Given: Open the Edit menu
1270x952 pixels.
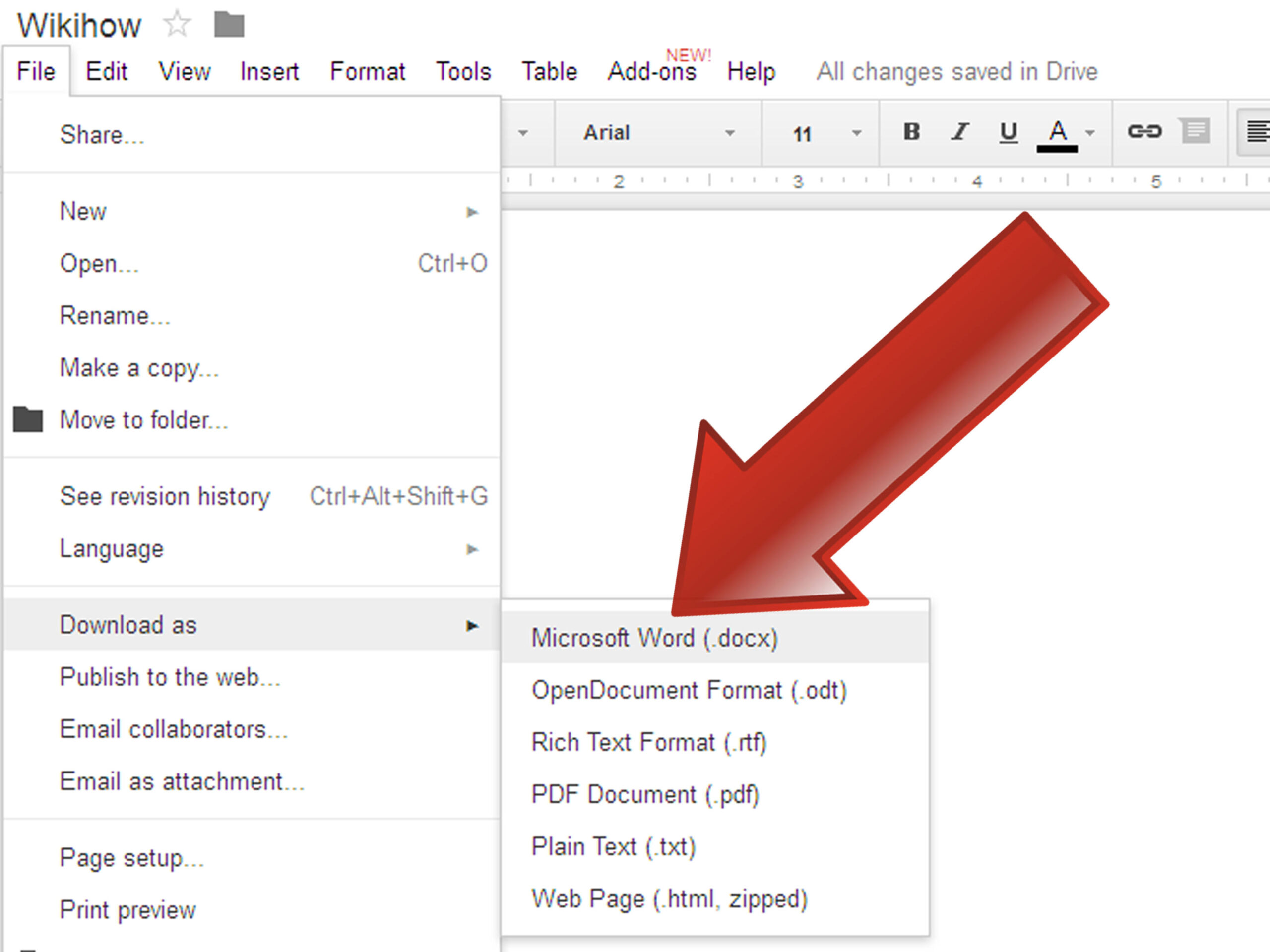Looking at the screenshot, I should click(106, 72).
